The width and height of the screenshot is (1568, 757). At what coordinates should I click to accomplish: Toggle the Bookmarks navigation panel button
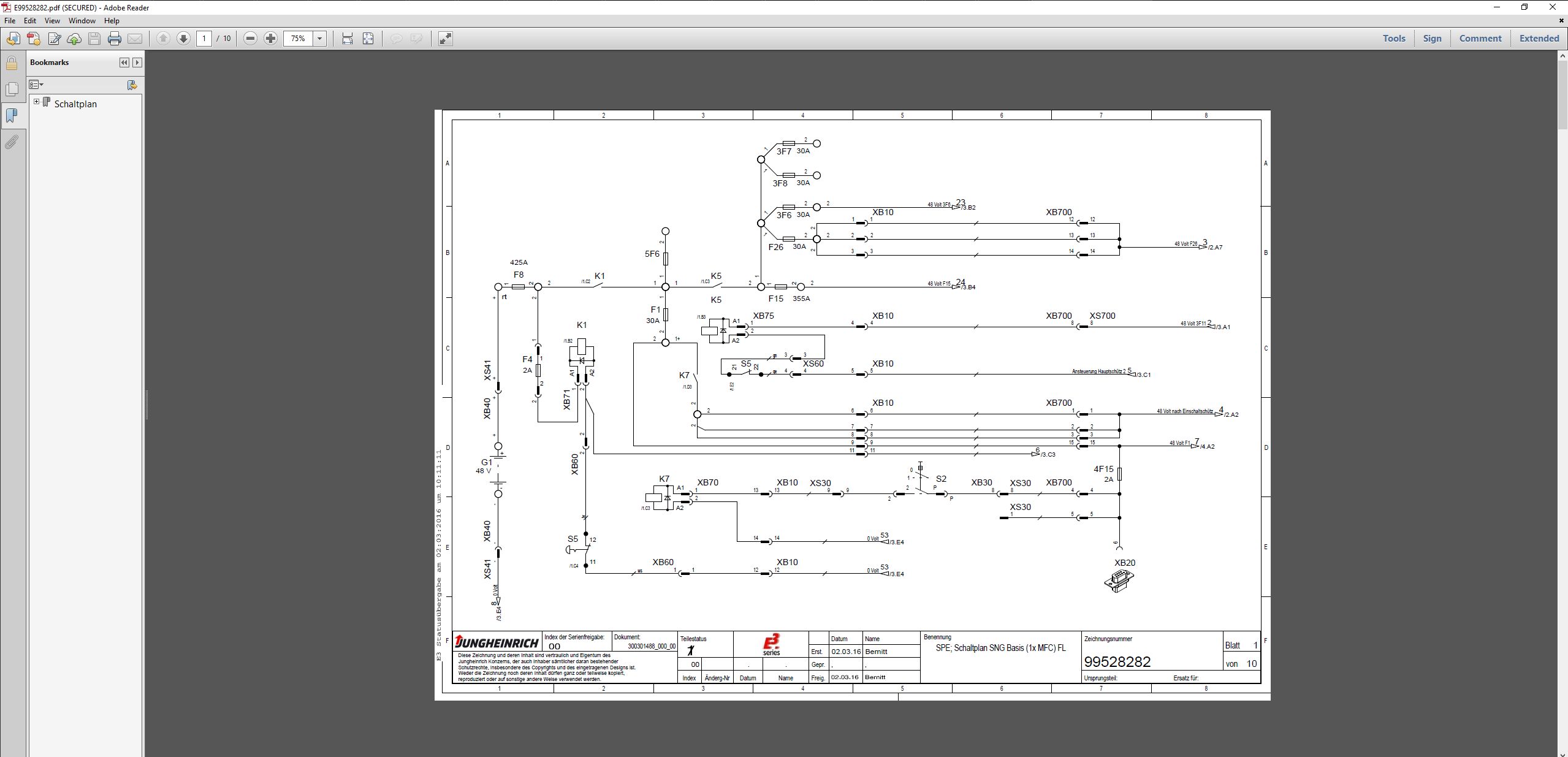click(12, 116)
